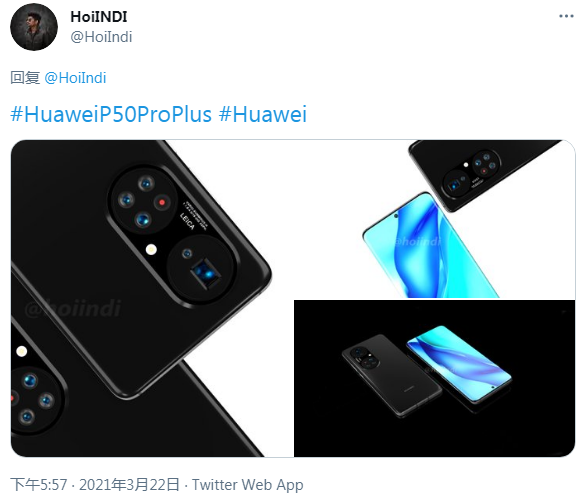
Task: Click the Twitter Web App source link
Action: (247, 485)
